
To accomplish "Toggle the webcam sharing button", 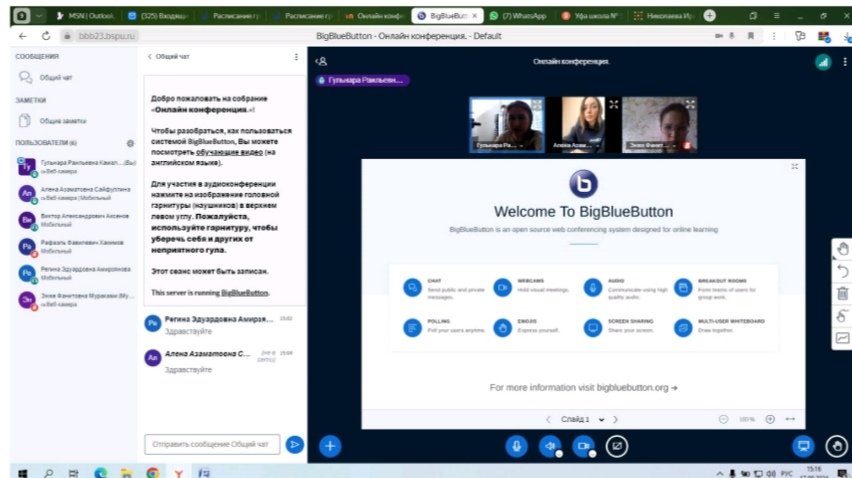I will click(x=583, y=446).
